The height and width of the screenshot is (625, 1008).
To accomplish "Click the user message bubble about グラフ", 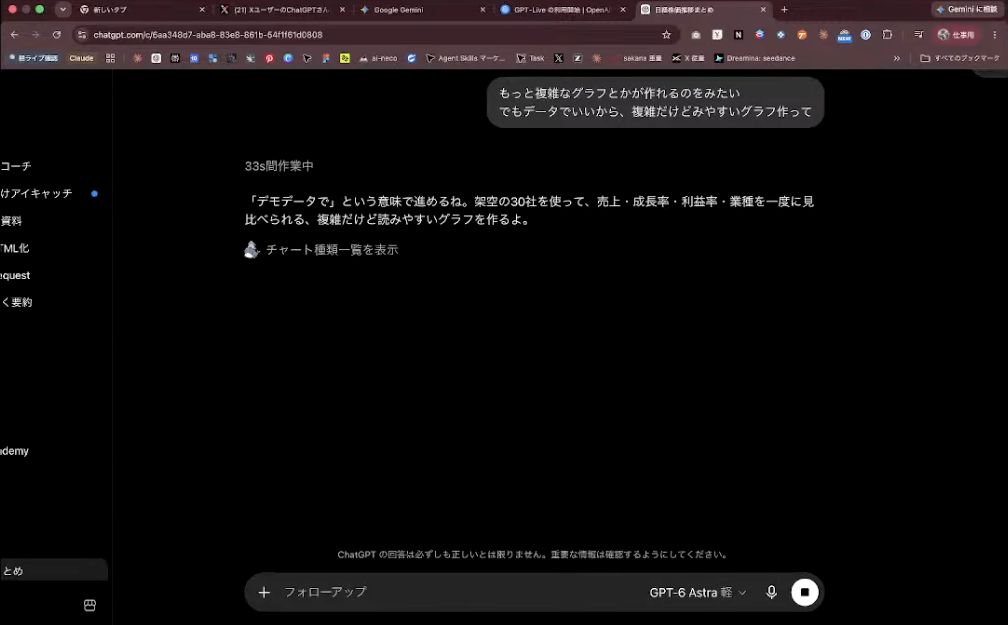I will [x=655, y=102].
